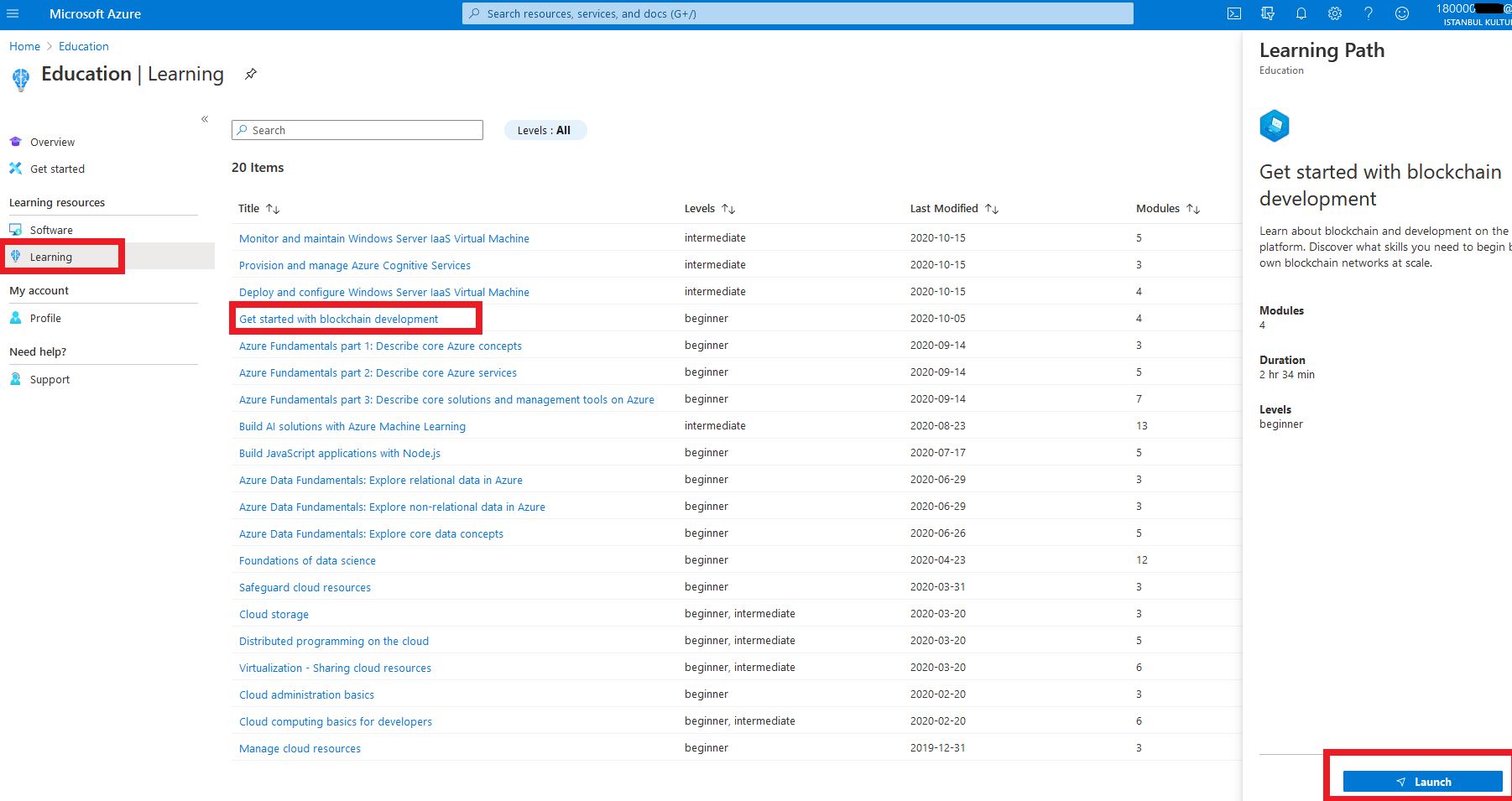The height and width of the screenshot is (801, 1512).
Task: Click date 2020-10-05 in blockchain row
Action: [x=938, y=318]
